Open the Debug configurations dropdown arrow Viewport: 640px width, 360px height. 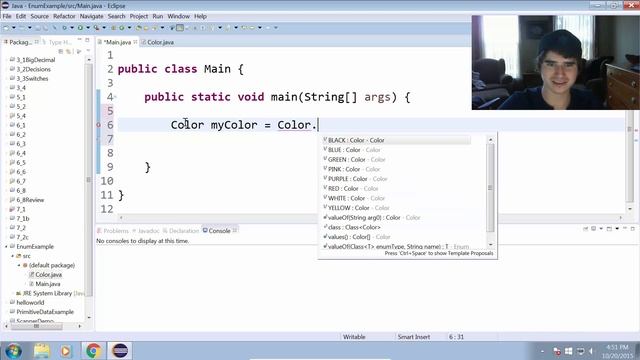[x=72, y=28]
